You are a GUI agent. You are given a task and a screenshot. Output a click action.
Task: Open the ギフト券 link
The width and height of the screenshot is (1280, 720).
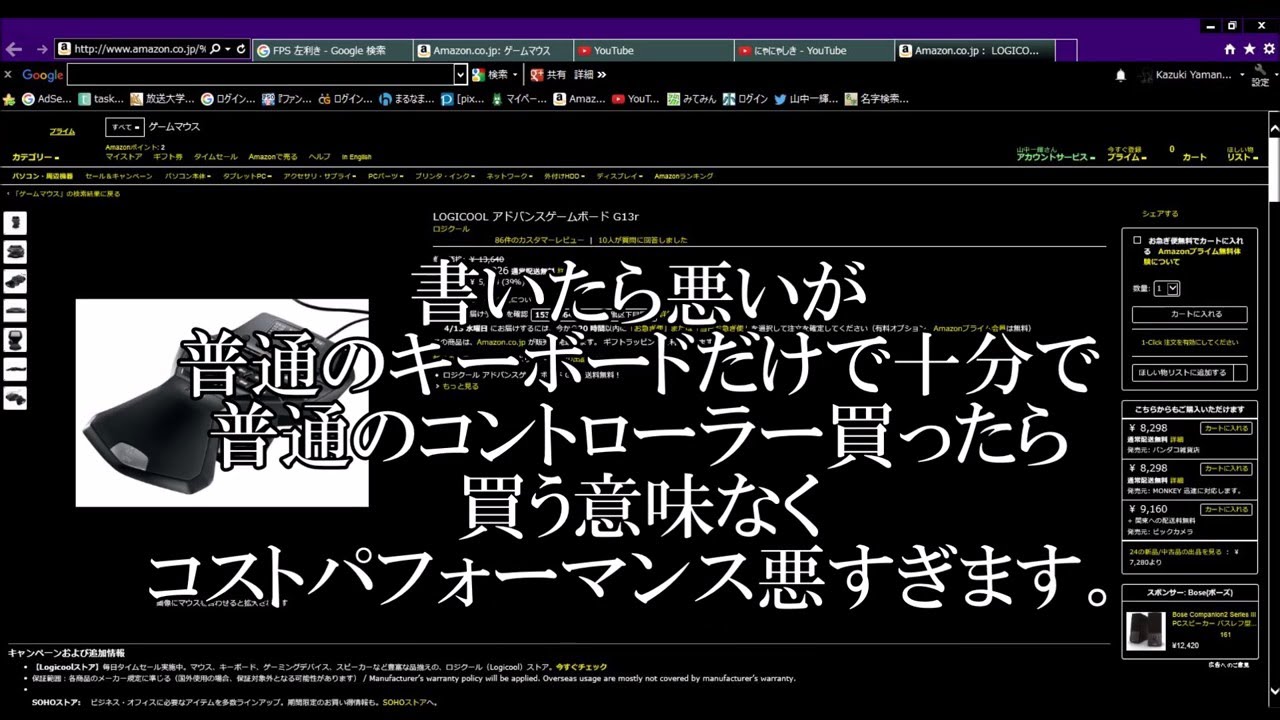click(167, 157)
